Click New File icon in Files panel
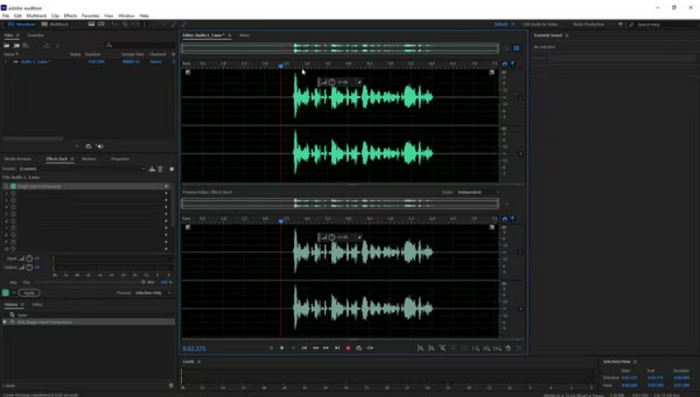 coord(26,46)
